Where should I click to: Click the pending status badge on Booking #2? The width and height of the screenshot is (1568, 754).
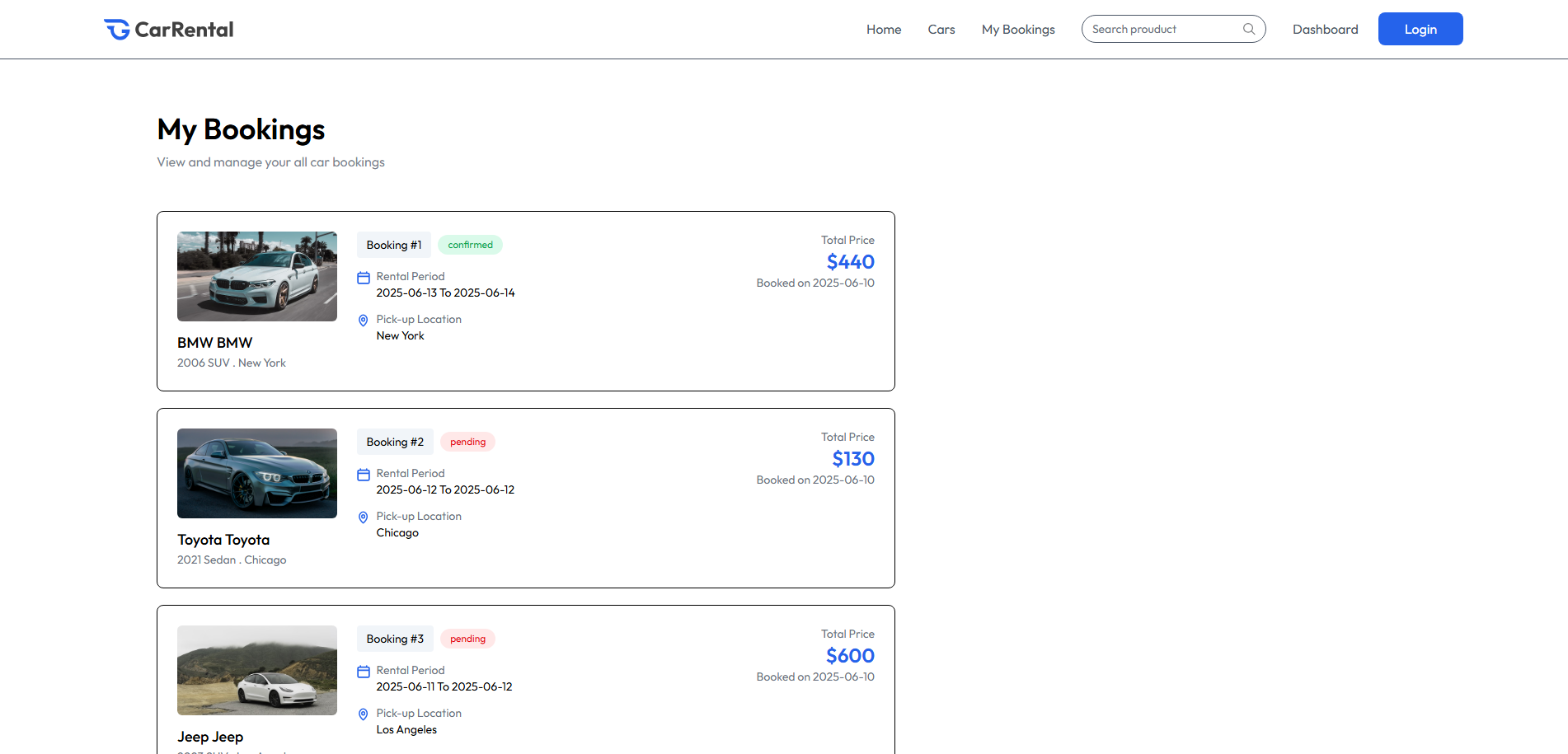pos(467,442)
